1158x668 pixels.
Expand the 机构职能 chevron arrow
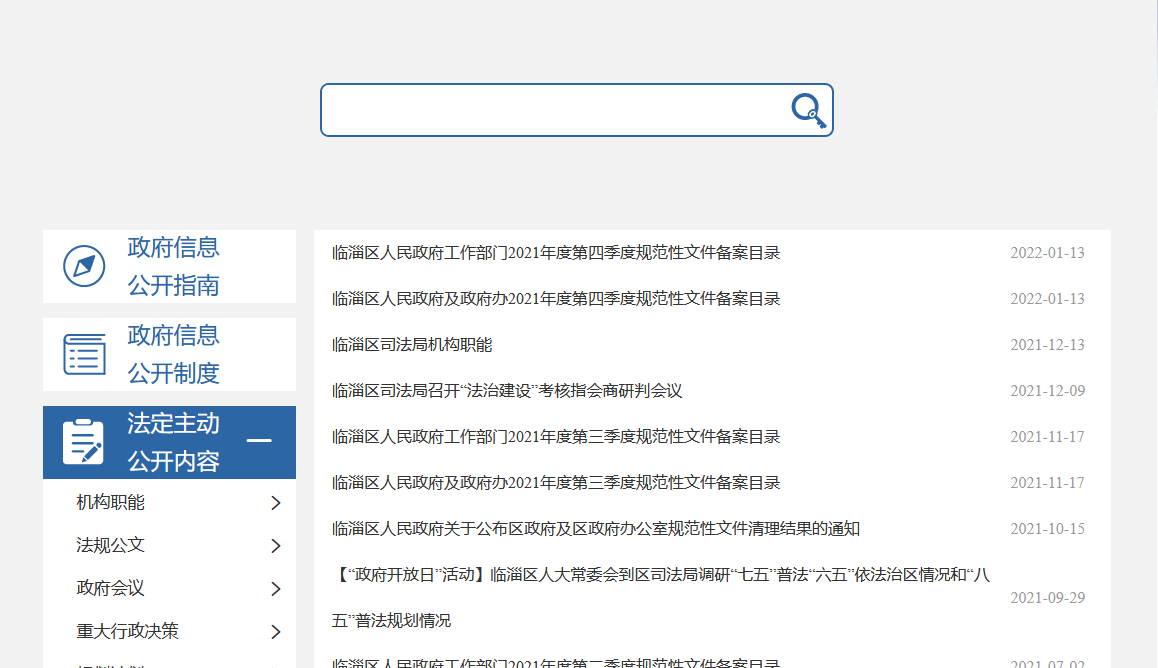(276, 503)
